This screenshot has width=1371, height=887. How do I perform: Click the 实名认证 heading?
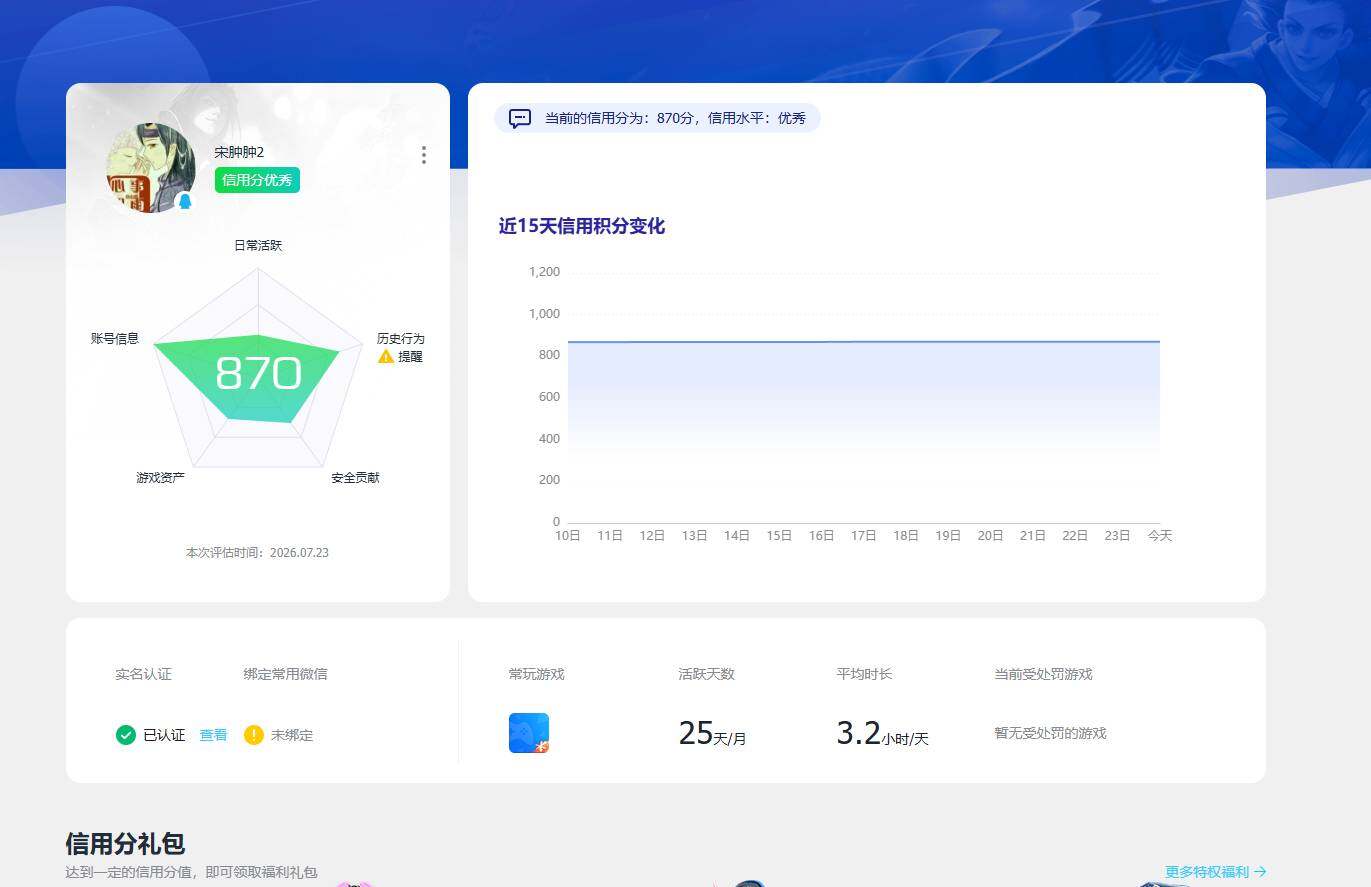pos(143,674)
